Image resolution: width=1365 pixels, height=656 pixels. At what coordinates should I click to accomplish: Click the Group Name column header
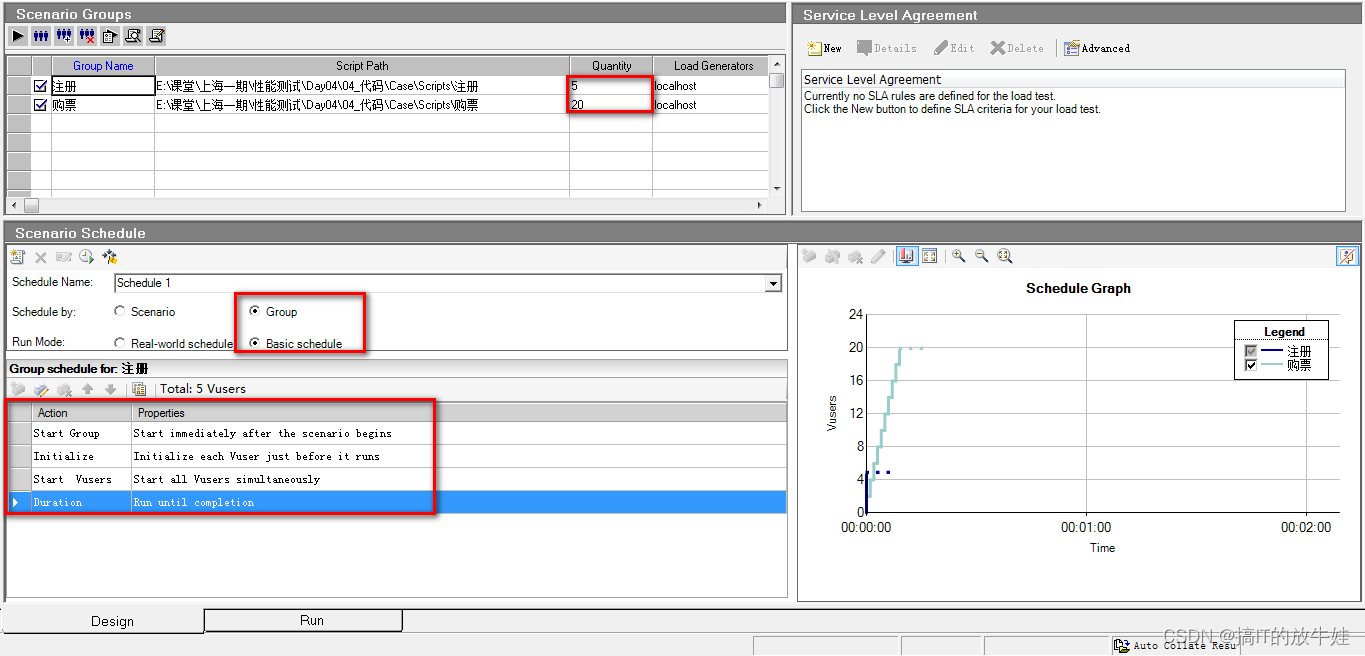coord(103,66)
